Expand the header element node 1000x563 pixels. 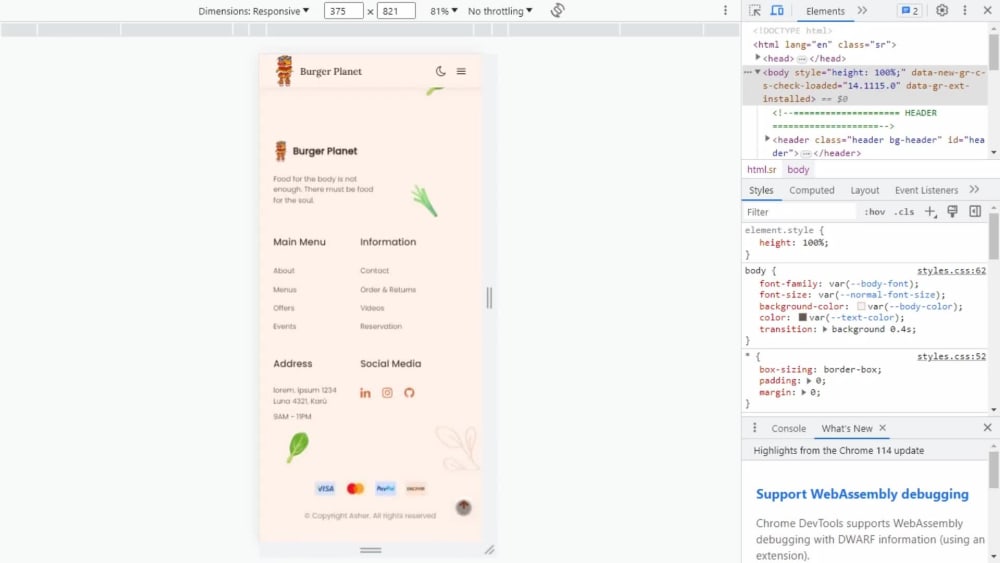coord(767,139)
